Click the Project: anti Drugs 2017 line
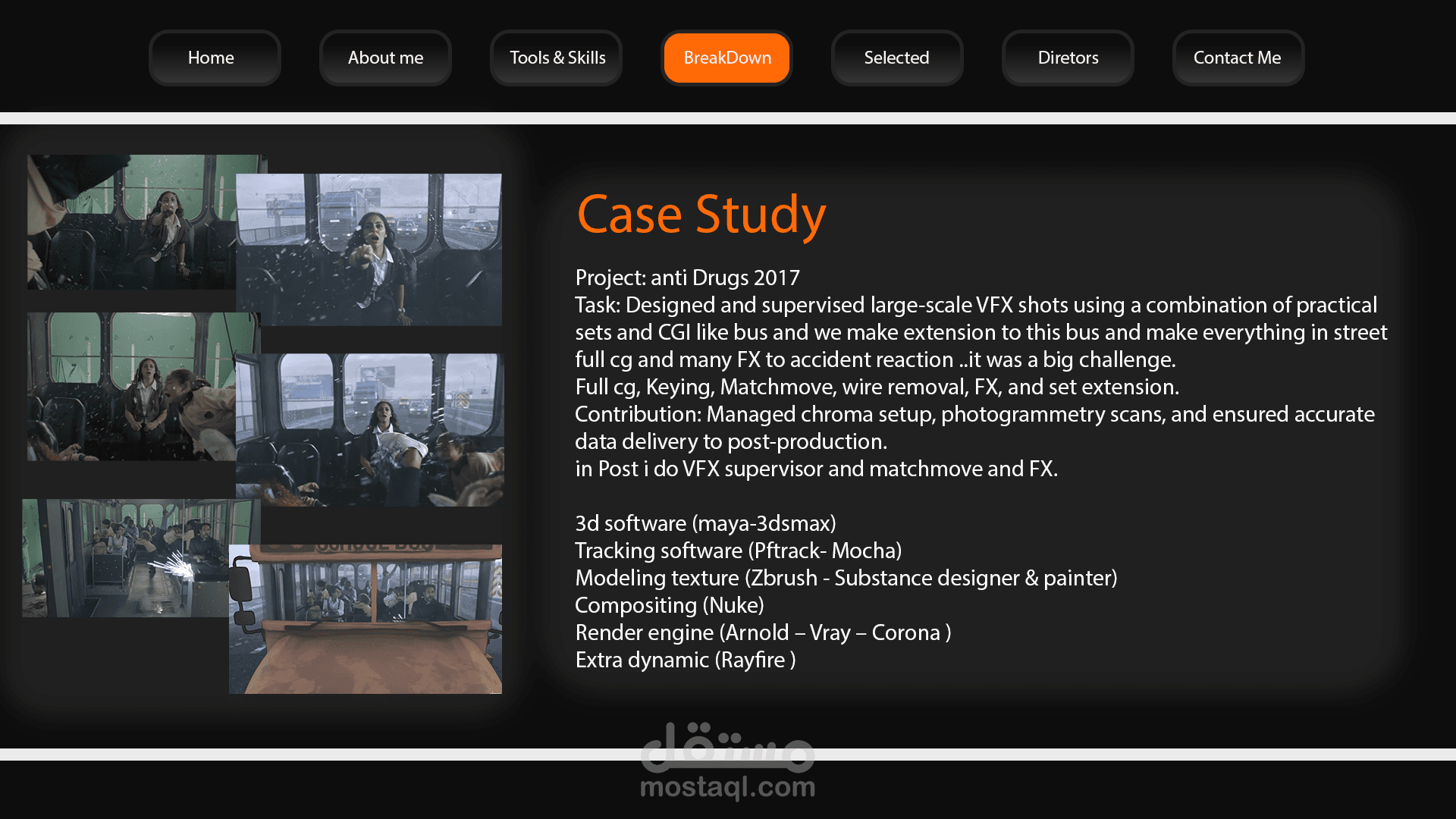Viewport: 1456px width, 819px height. coord(687,278)
